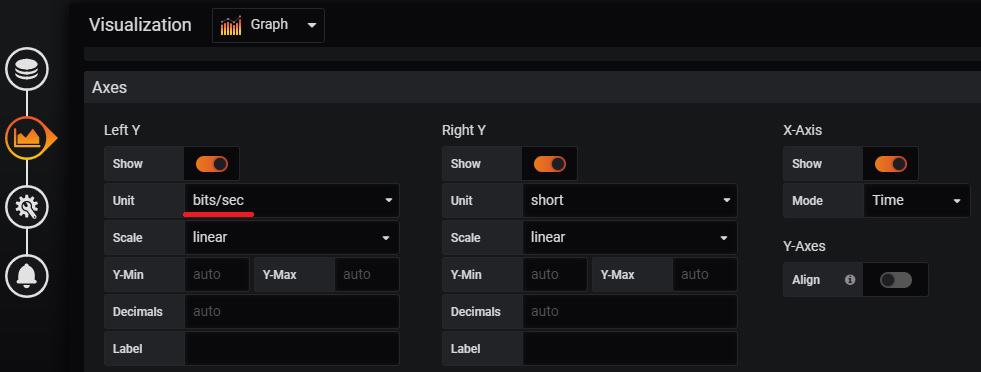Click the Right Y Y-Max field
981x372 pixels.
coord(705,274)
